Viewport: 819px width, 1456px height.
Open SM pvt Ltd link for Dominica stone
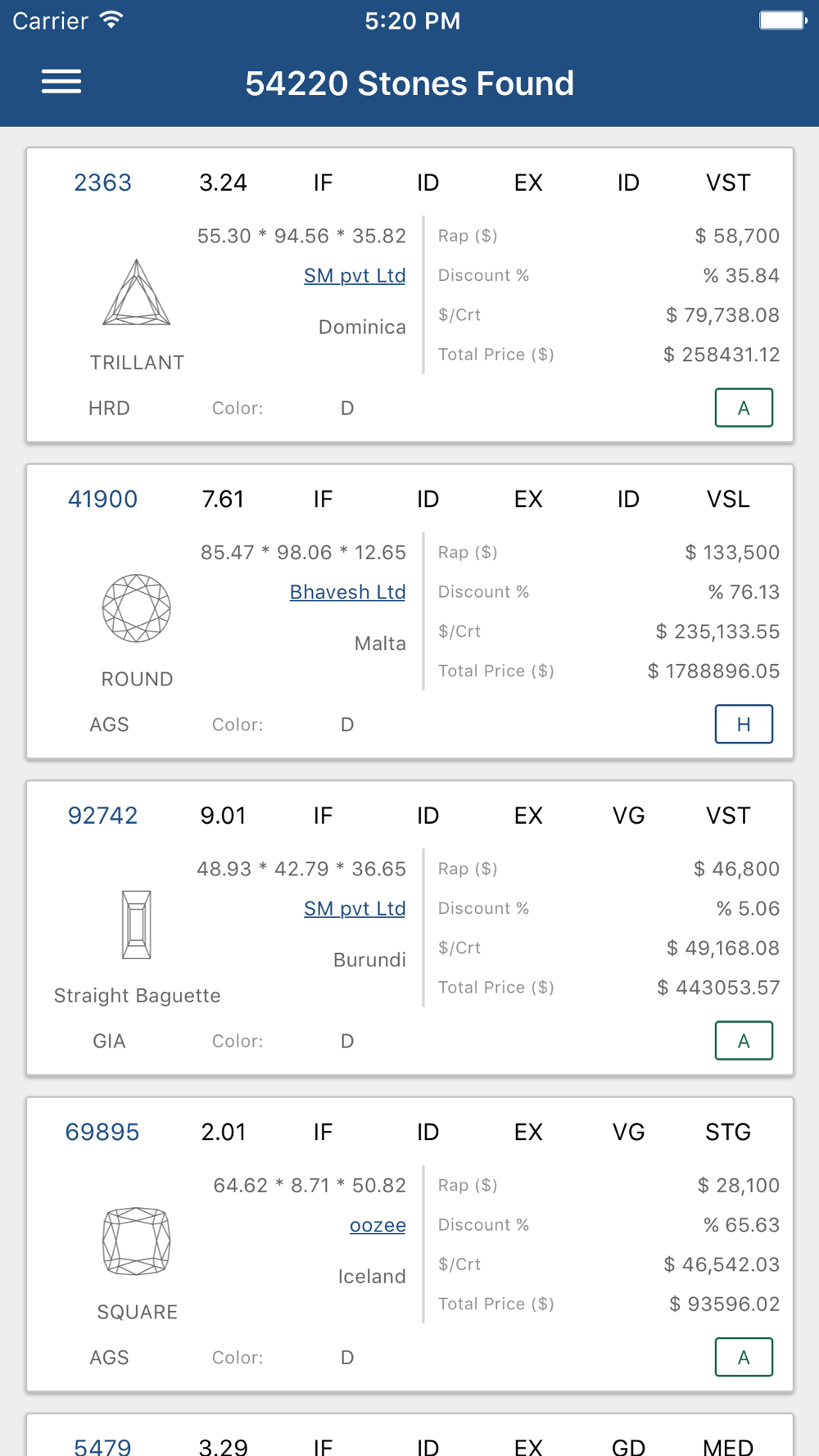point(355,276)
